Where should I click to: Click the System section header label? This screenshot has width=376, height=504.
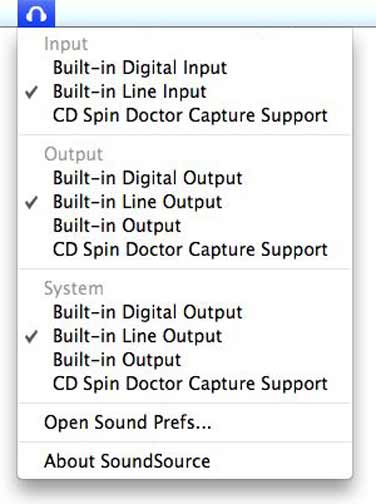tap(74, 289)
